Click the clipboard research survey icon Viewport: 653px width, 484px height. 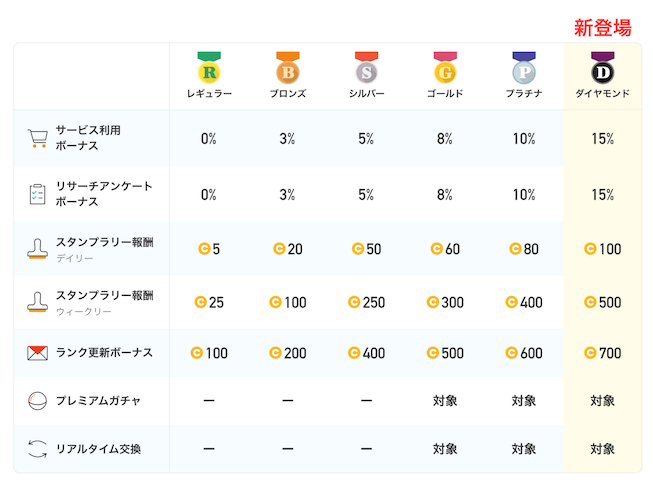click(x=37, y=194)
